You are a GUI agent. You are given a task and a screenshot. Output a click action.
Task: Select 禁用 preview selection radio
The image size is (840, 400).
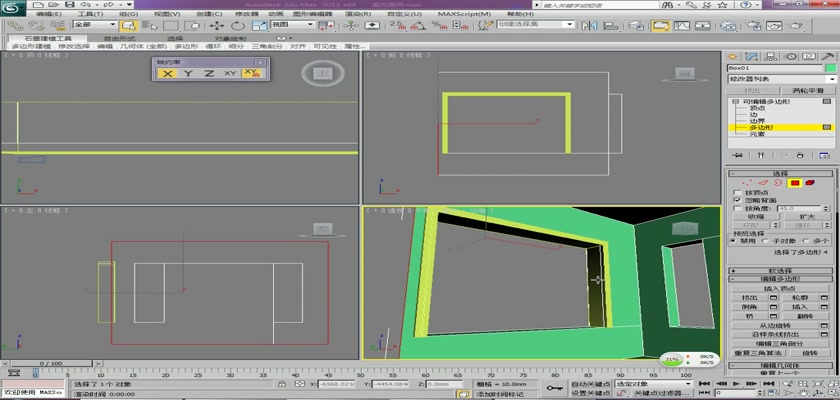click(733, 241)
